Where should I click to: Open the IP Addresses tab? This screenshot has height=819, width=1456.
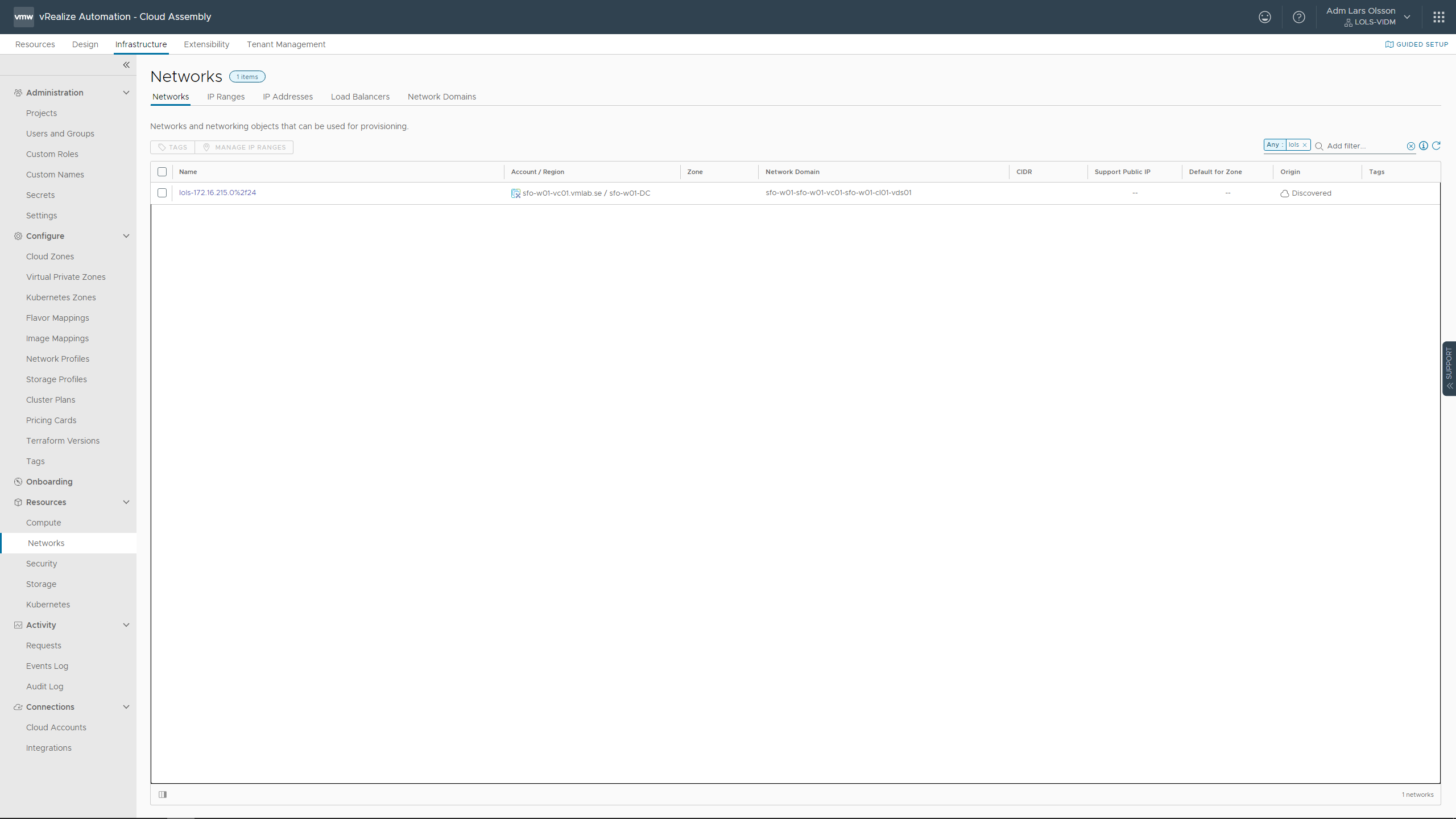click(x=288, y=97)
